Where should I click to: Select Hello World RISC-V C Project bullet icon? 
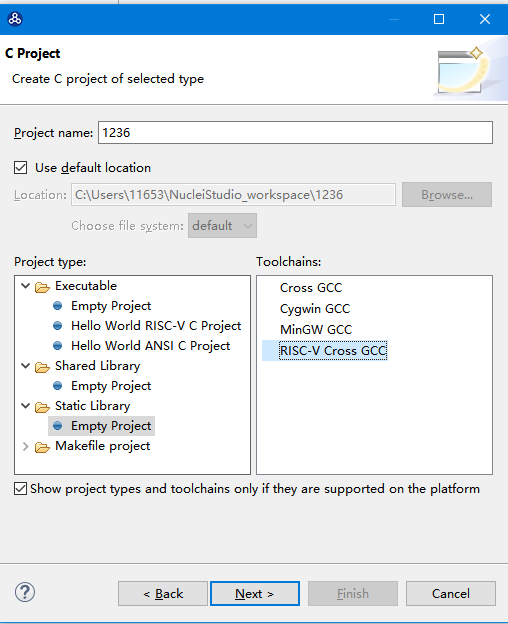[x=58, y=326]
